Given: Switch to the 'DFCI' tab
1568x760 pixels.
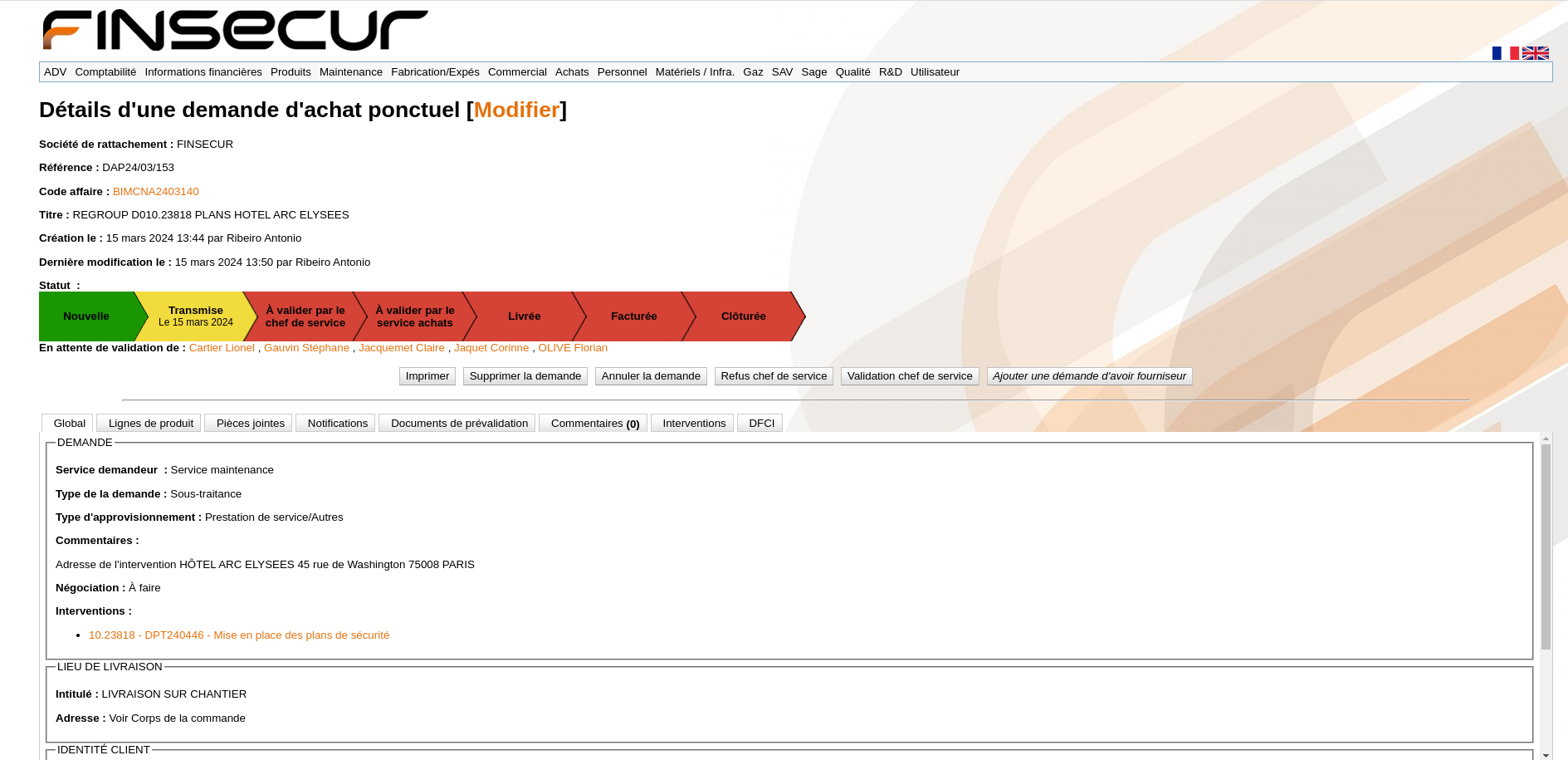Looking at the screenshot, I should 759,423.
